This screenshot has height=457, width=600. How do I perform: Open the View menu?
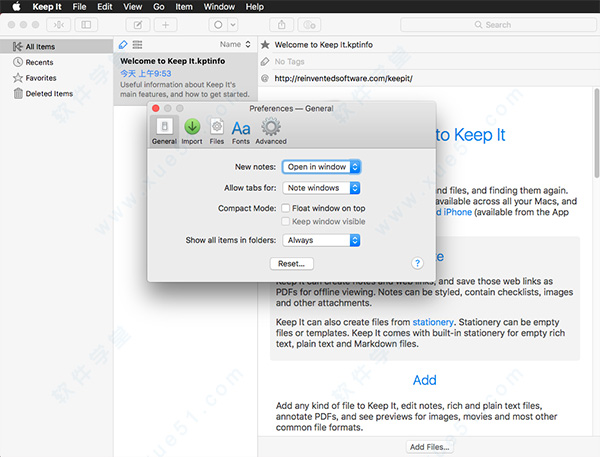click(x=132, y=7)
